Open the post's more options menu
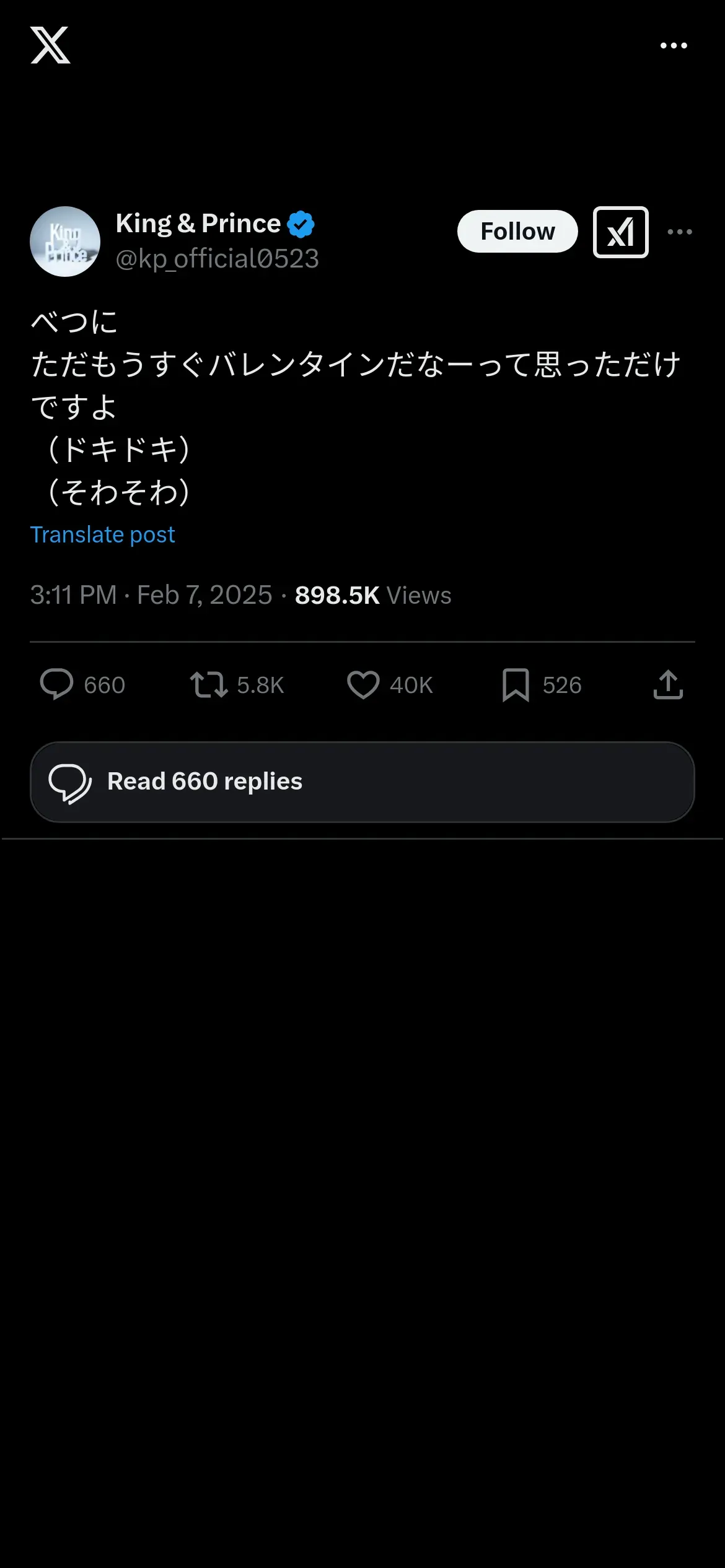Image resolution: width=725 pixels, height=1568 pixels. [680, 232]
